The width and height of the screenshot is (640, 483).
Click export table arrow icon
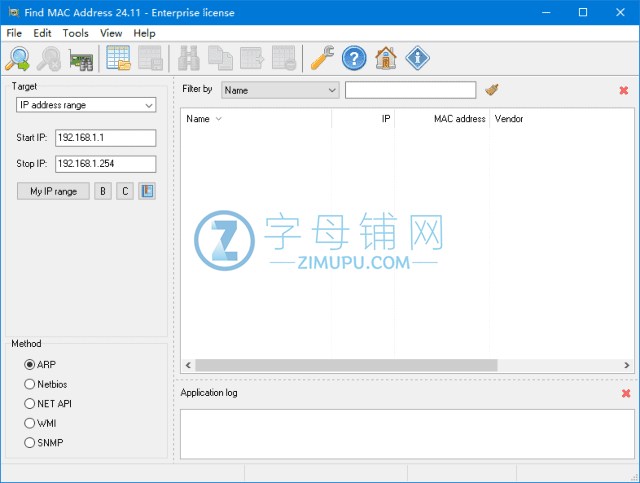click(x=252, y=58)
